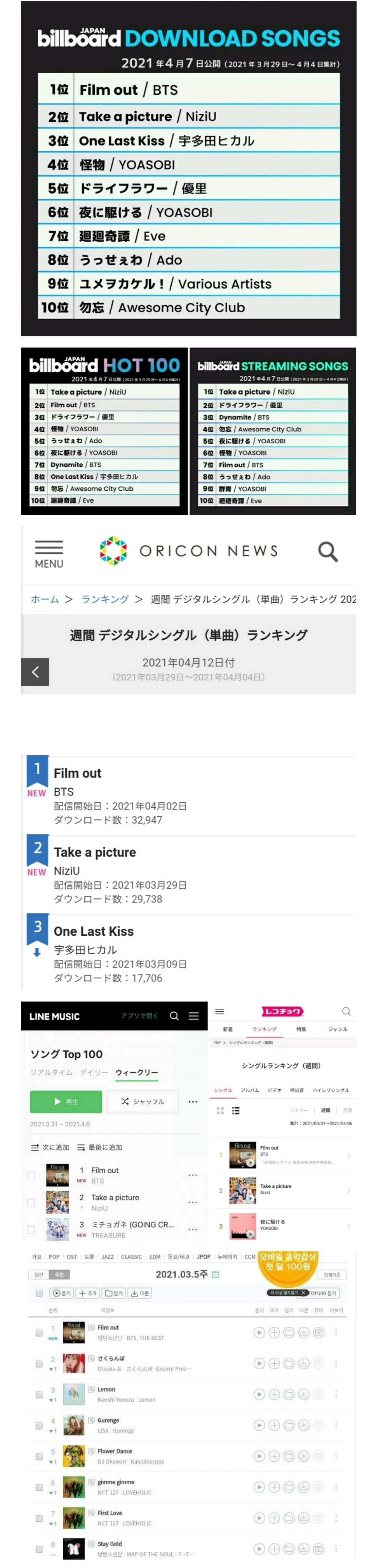
Task: Open three-dot options for Film out in LINE MUSIC
Action: point(193,1175)
